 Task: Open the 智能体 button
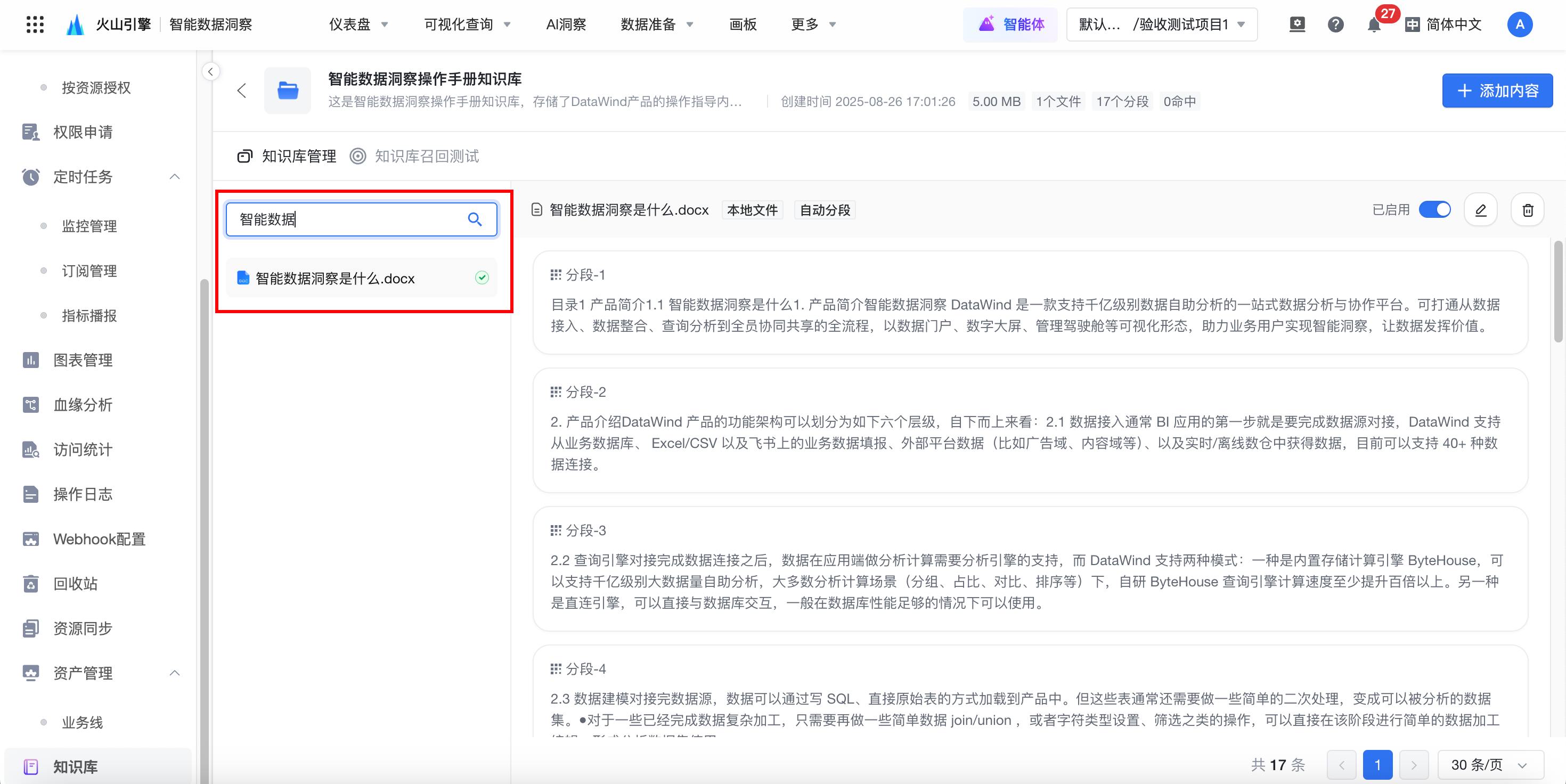[x=1011, y=25]
